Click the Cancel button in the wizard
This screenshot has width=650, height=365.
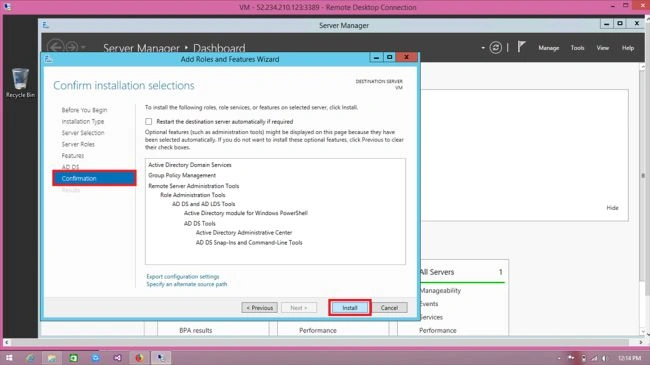pyautogui.click(x=389, y=308)
